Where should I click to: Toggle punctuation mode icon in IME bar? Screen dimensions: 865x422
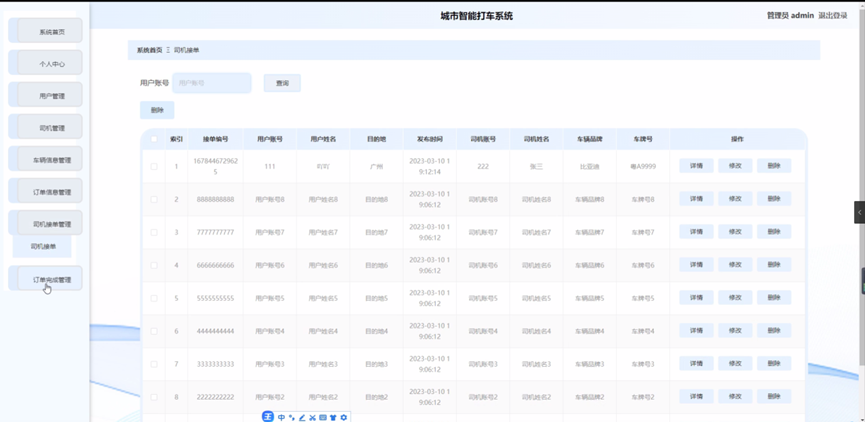(291, 418)
